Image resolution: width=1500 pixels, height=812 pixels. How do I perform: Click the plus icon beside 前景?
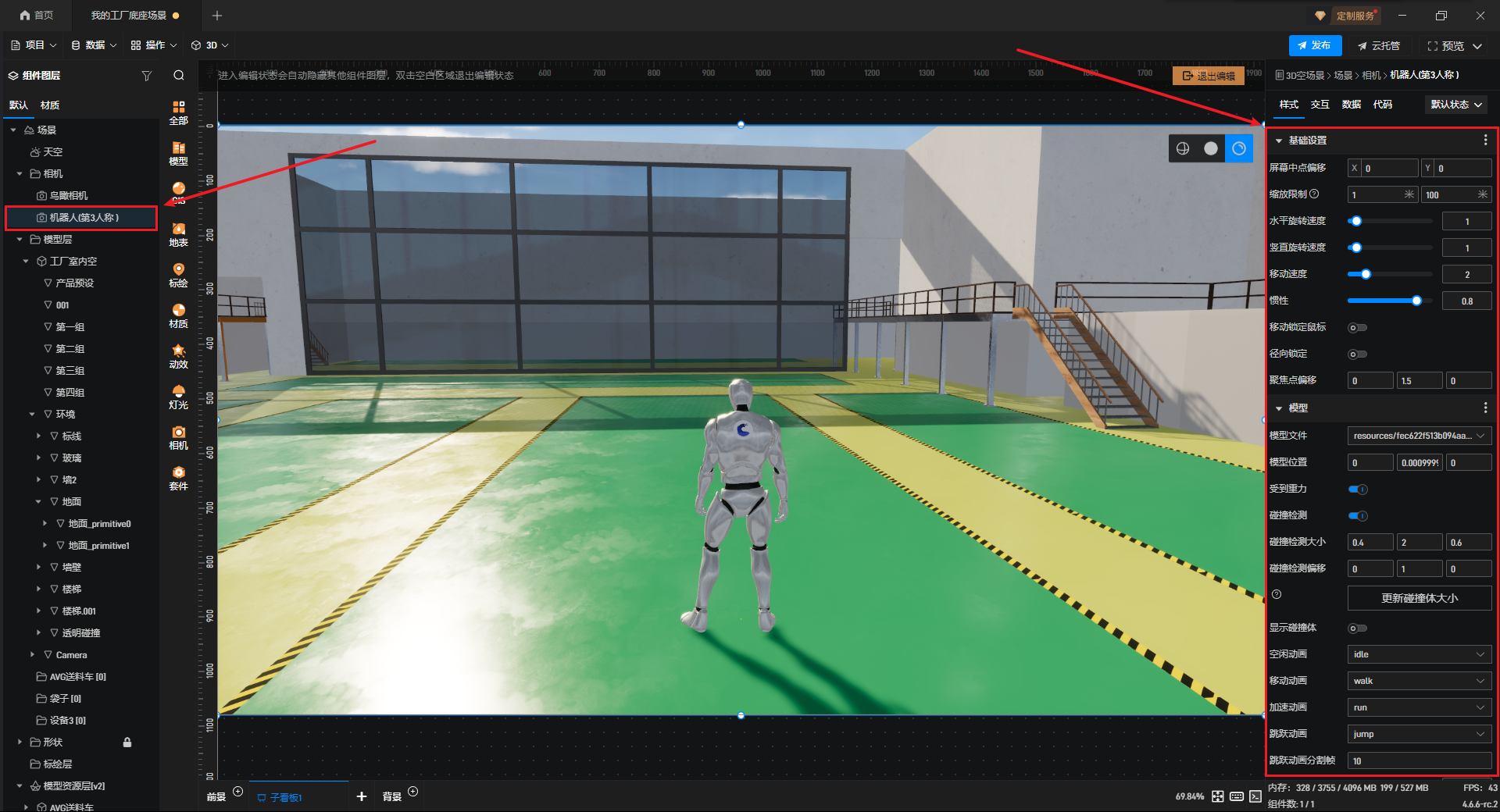pyautogui.click(x=238, y=792)
